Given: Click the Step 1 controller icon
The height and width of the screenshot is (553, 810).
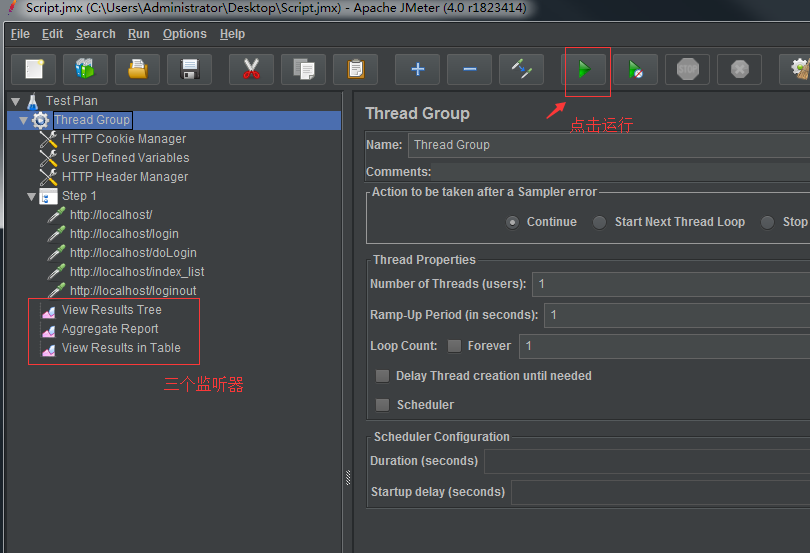Looking at the screenshot, I should pos(49,196).
